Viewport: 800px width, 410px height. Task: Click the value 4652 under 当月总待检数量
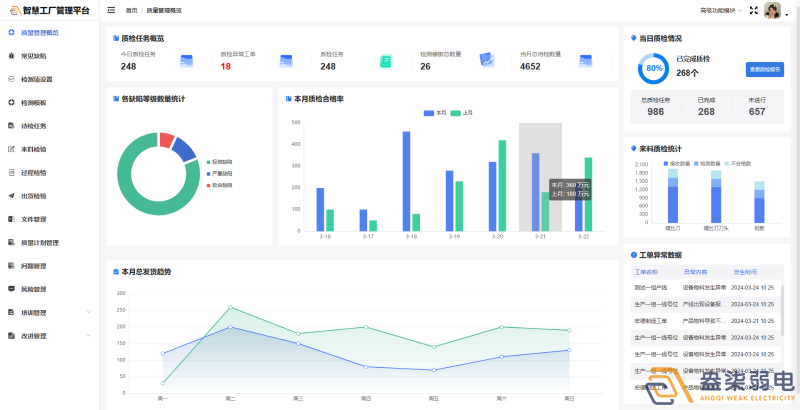(530, 66)
